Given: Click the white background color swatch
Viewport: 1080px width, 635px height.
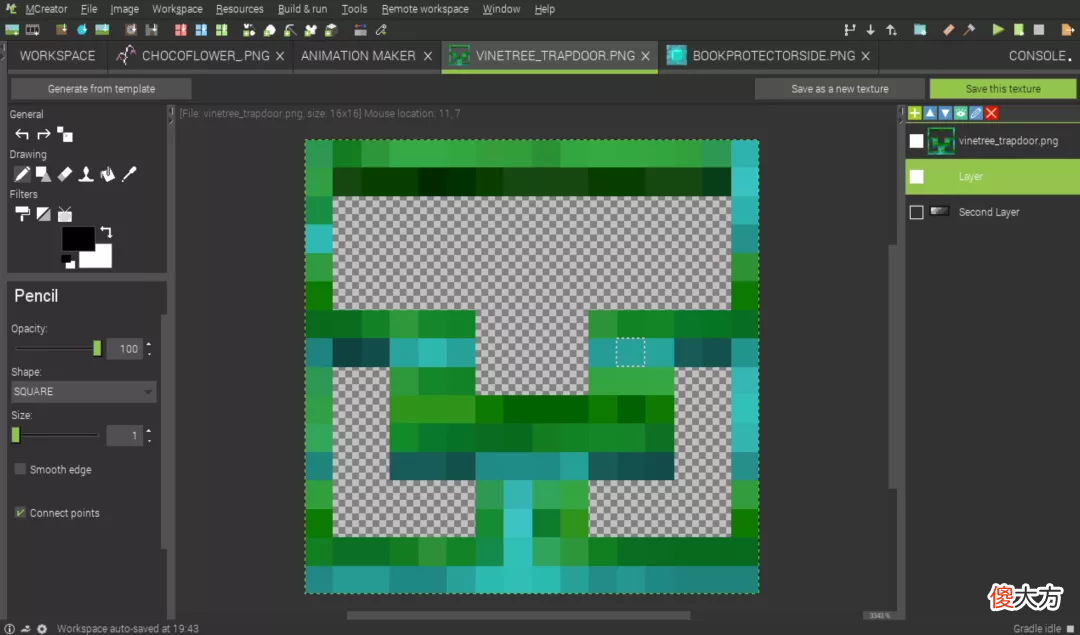Looking at the screenshot, I should coord(98,258).
